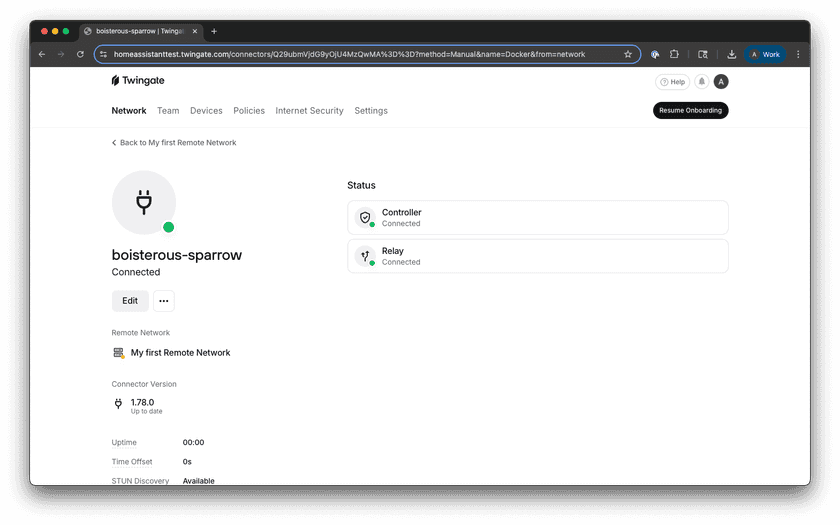The height and width of the screenshot is (525, 840).
Task: Open Chrome's three-dot menu
Action: [798, 54]
